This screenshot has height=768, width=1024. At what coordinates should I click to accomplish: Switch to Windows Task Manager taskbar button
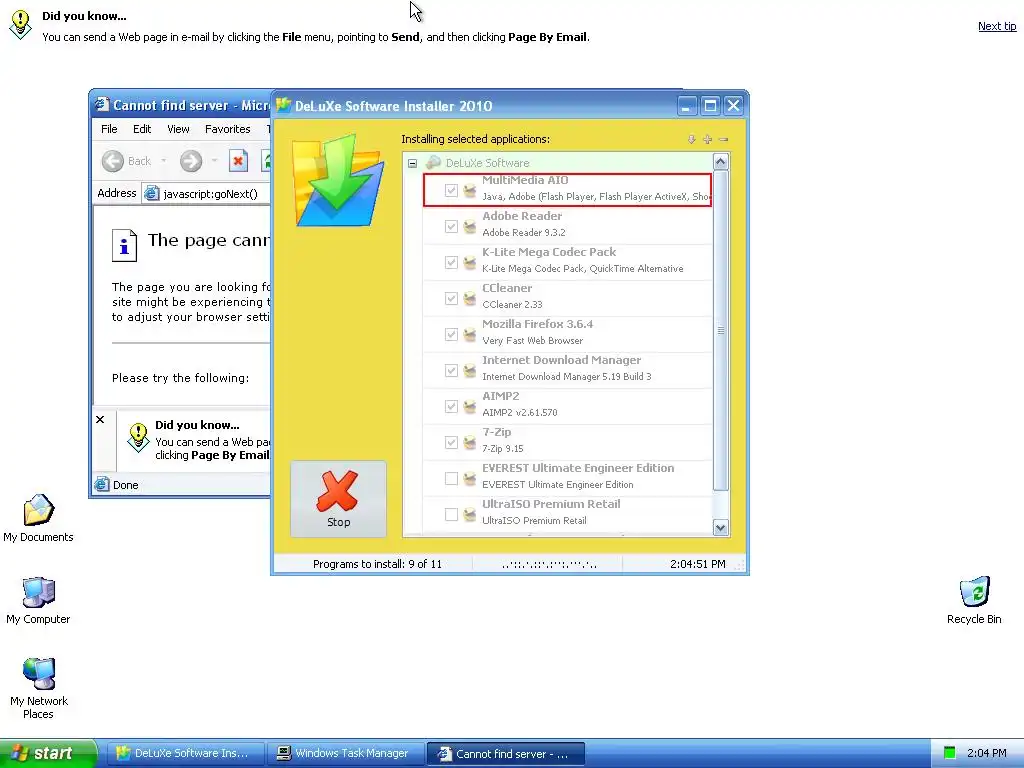tap(345, 753)
